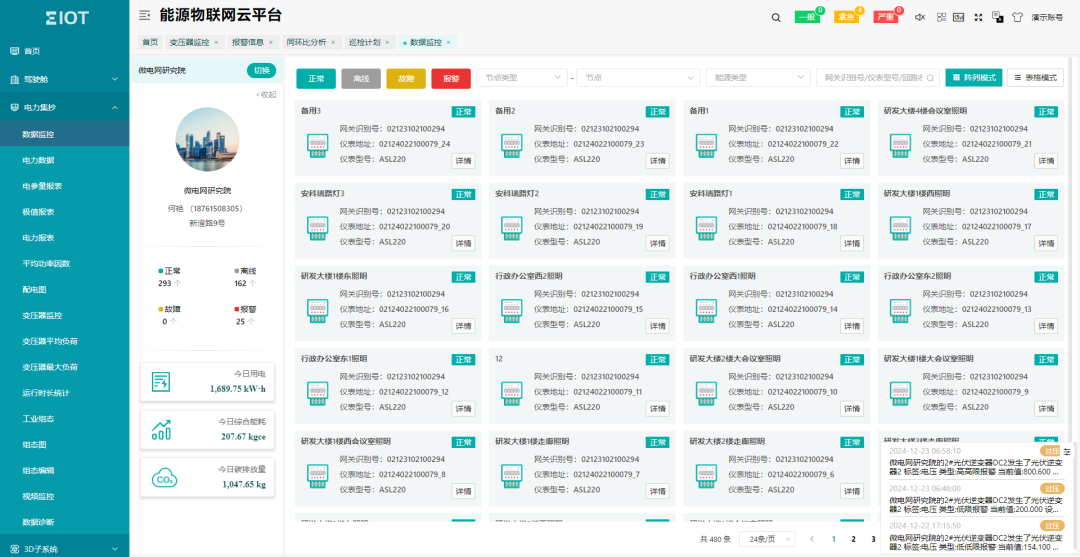Toggle the 正常 status filter button
This screenshot has width=1080, height=557.
(316, 78)
